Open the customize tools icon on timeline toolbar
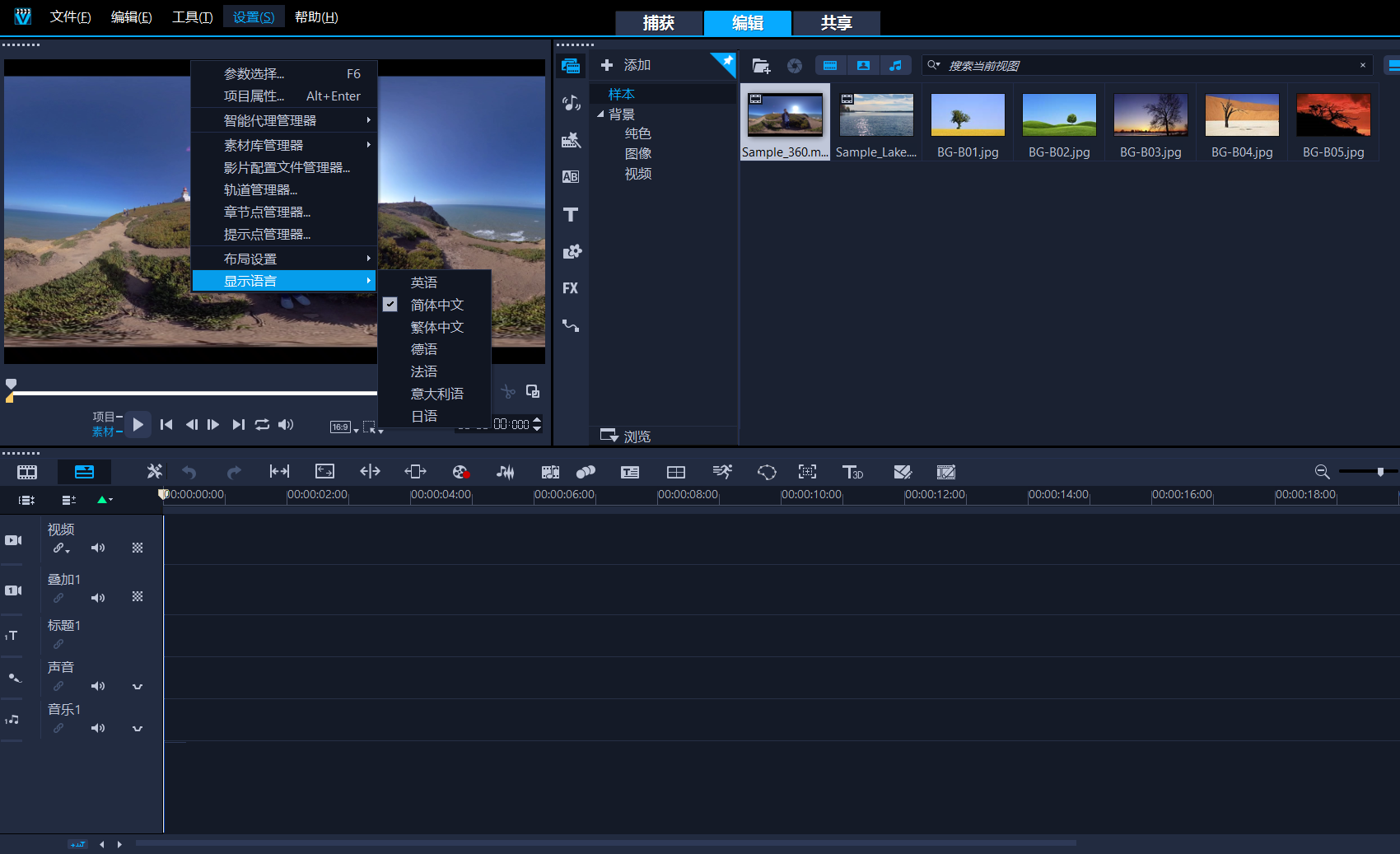This screenshot has width=1400, height=854. [x=154, y=472]
